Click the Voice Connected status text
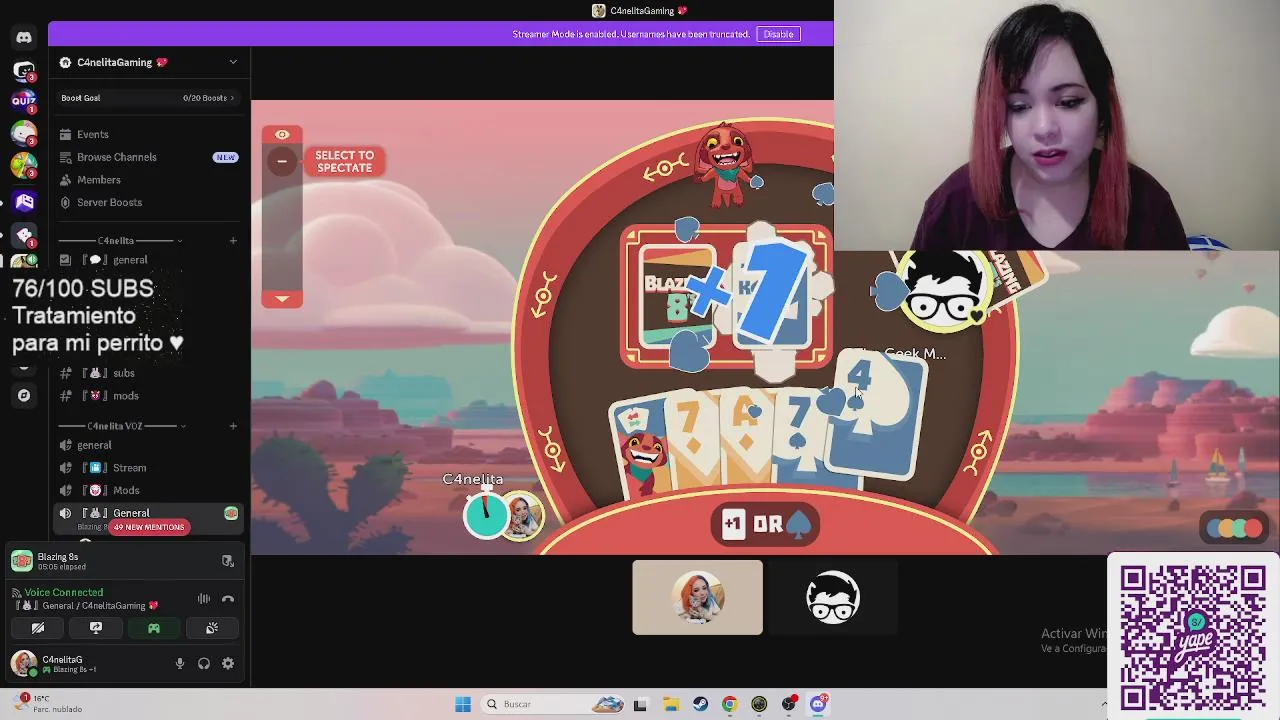This screenshot has height=720, width=1280. click(x=64, y=592)
